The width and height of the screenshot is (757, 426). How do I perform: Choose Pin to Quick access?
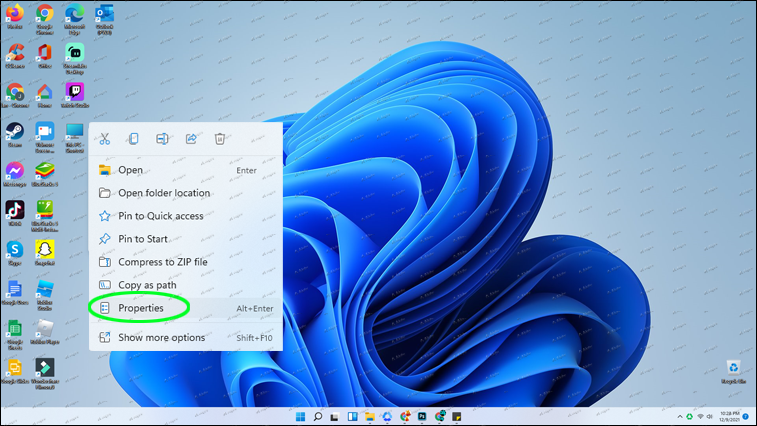(x=186, y=216)
